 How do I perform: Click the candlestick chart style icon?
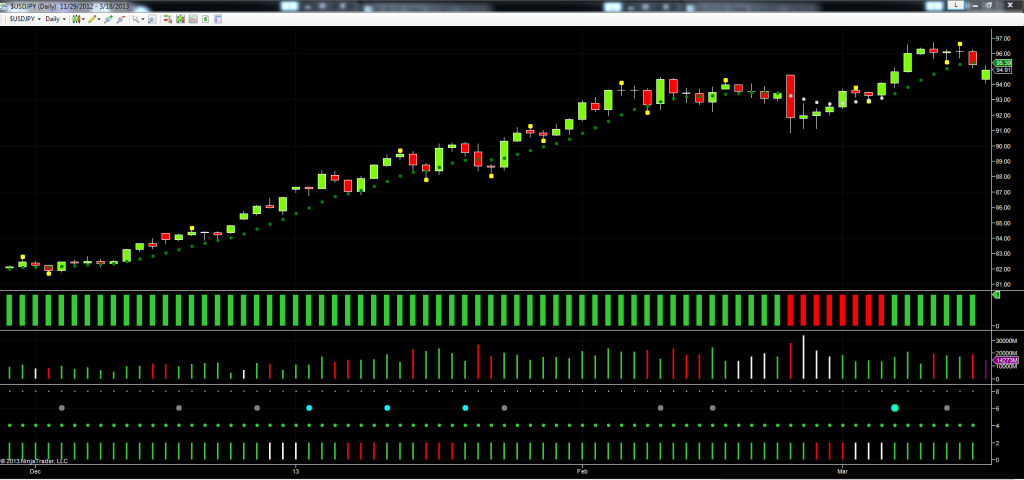76,19
